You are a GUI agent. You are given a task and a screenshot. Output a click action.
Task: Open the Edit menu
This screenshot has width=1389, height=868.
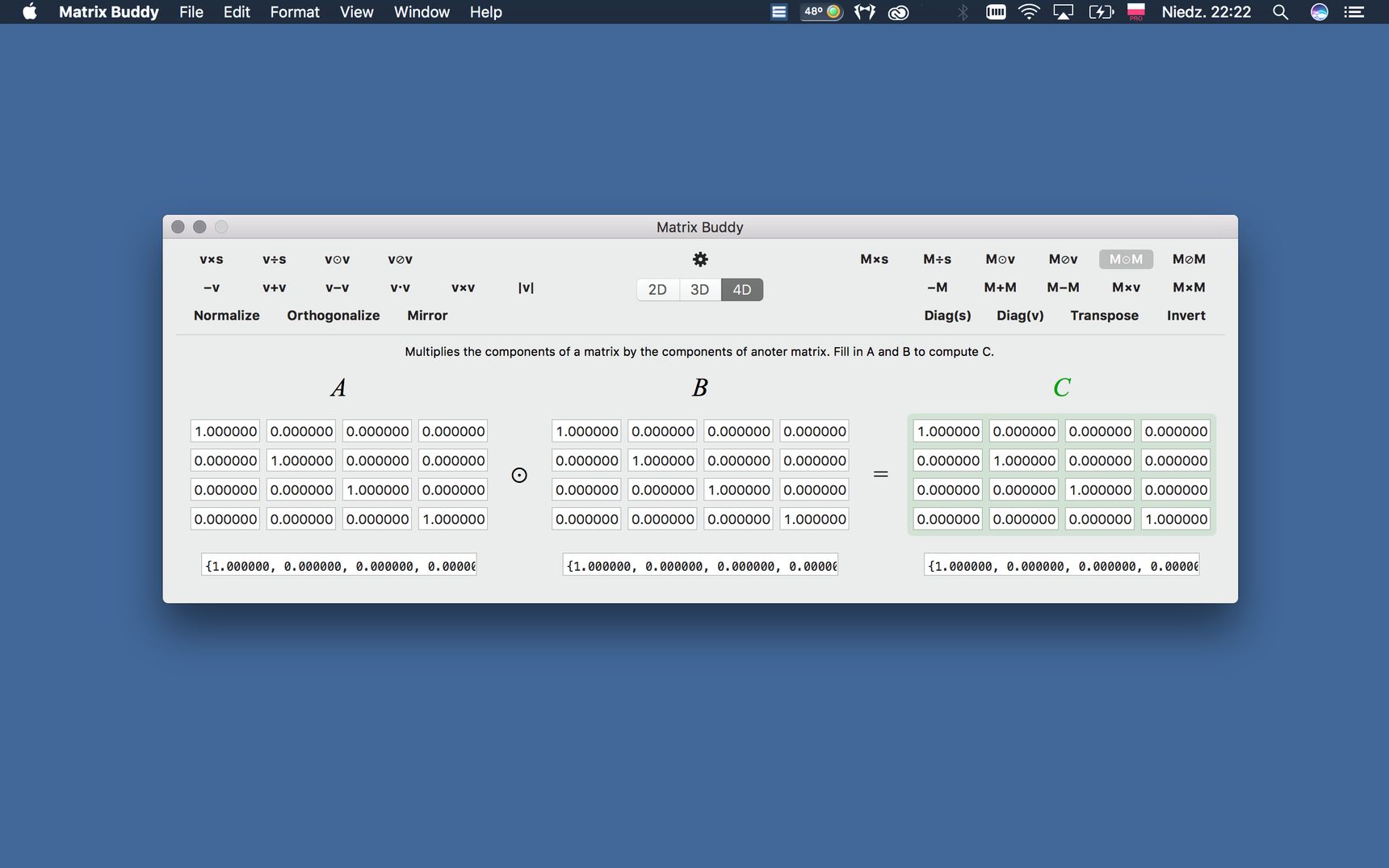tap(237, 11)
